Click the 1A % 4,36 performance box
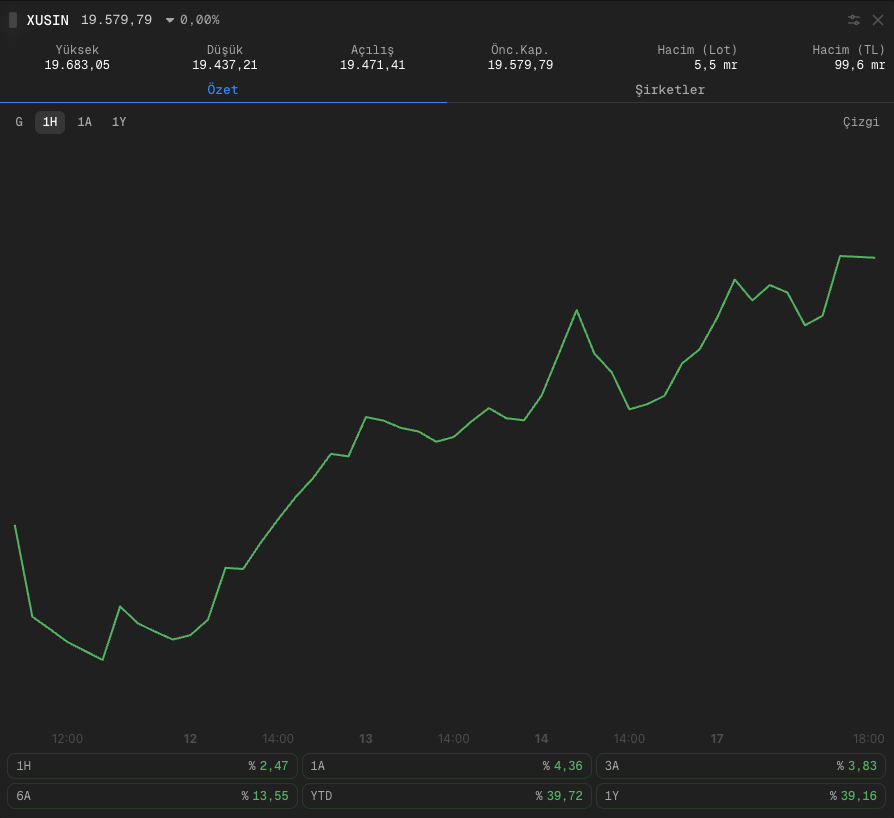894x818 pixels. (x=446, y=766)
